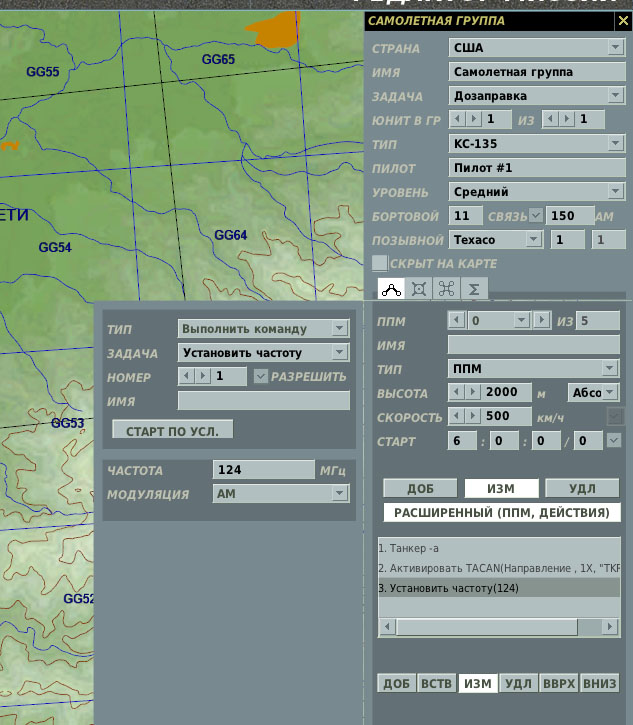Viewport: 633px width, 725px height.
Task: Decrease action Номер value
Action: click(x=186, y=376)
